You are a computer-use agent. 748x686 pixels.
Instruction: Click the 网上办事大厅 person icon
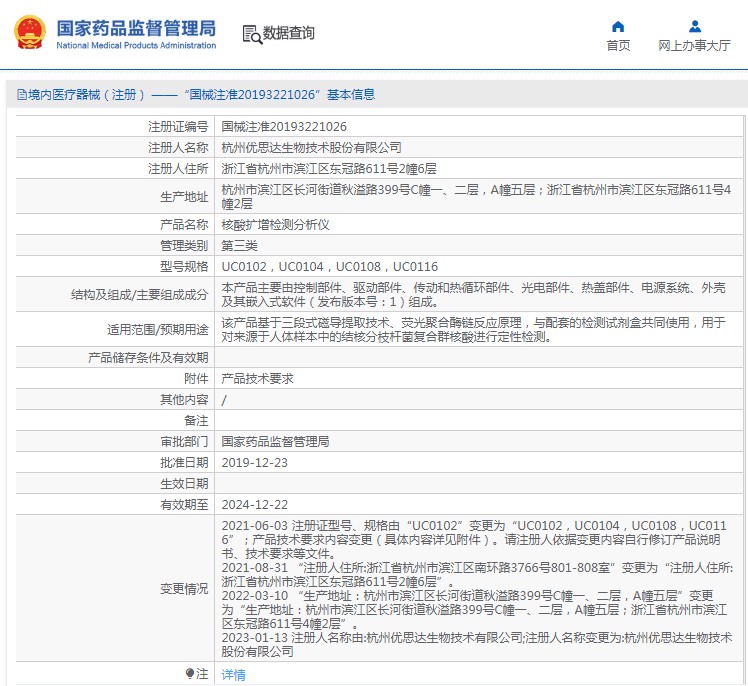[x=695, y=26]
